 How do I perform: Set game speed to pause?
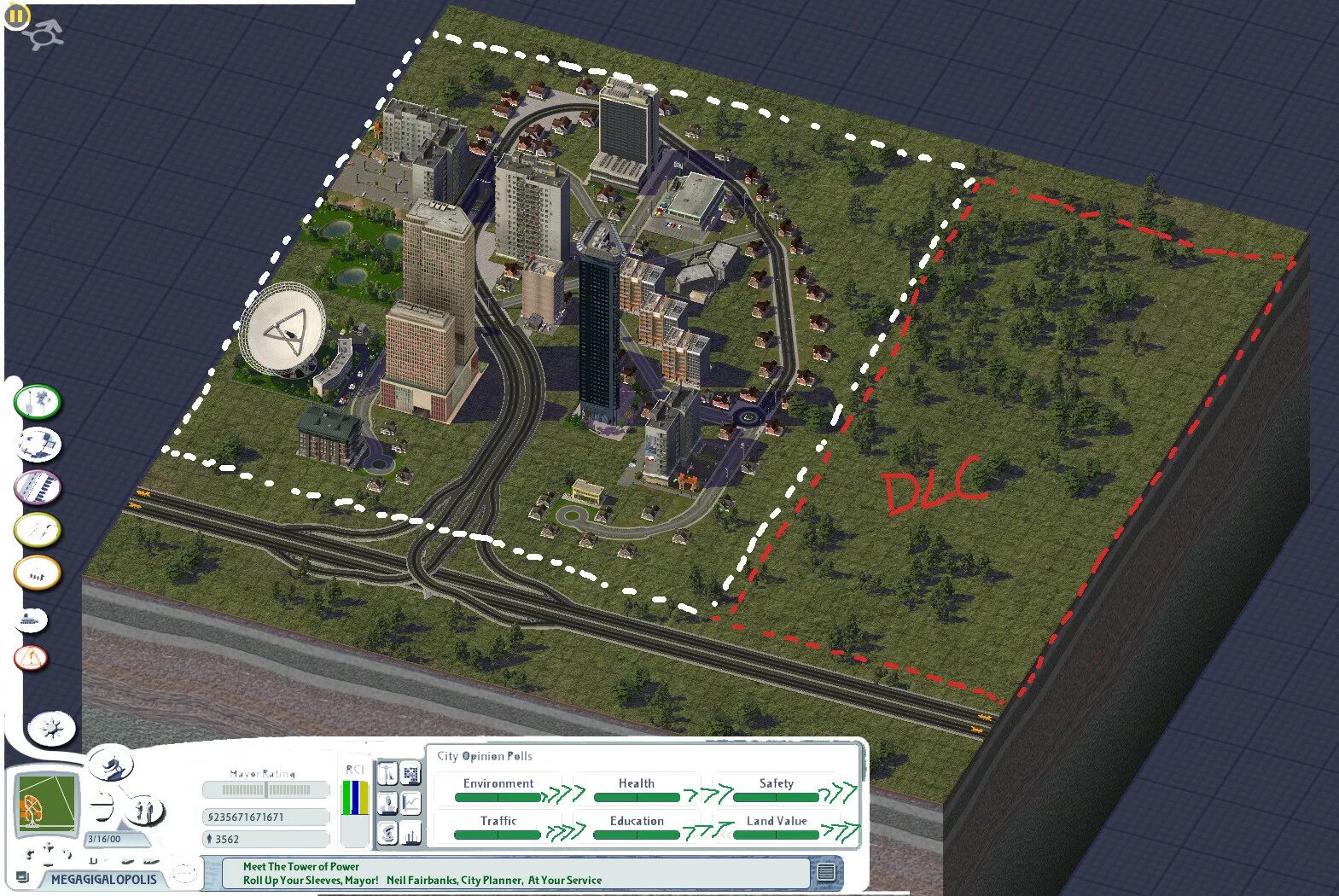[93, 859]
